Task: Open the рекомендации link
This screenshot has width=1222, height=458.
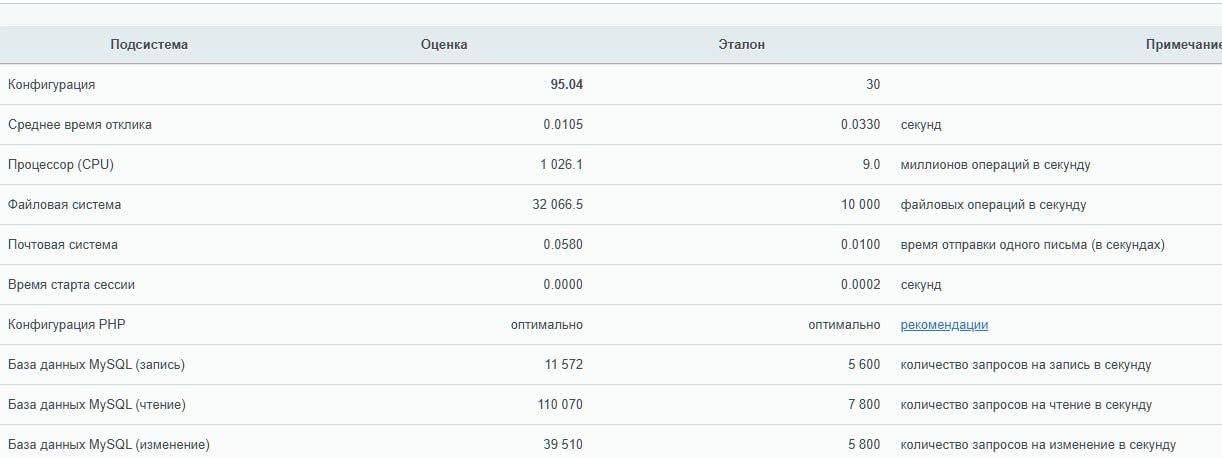Action: pyautogui.click(x=943, y=325)
